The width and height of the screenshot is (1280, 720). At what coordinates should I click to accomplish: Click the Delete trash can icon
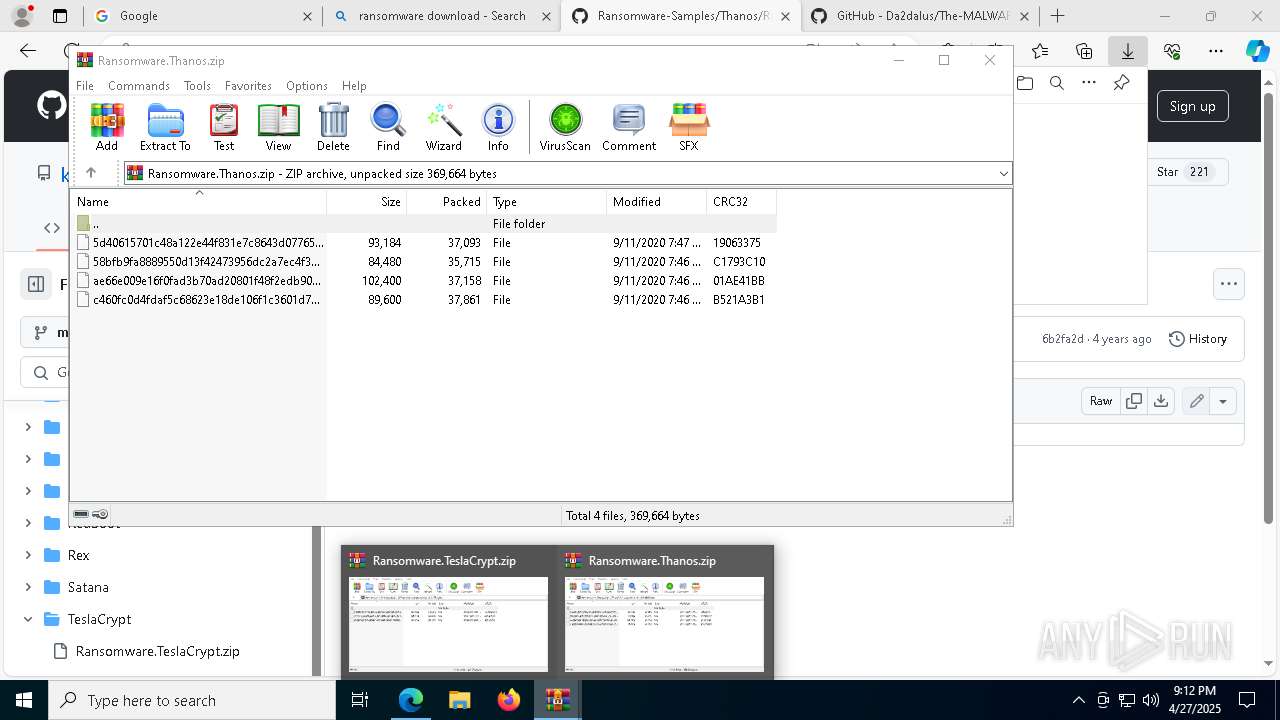(333, 127)
